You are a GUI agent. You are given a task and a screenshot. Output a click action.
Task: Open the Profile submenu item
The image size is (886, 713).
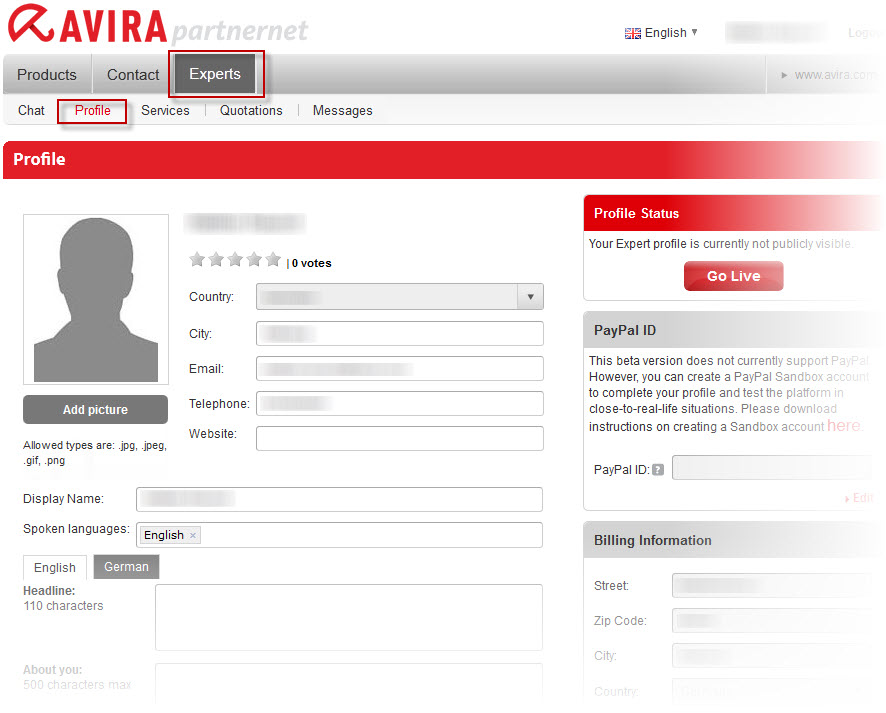93,111
